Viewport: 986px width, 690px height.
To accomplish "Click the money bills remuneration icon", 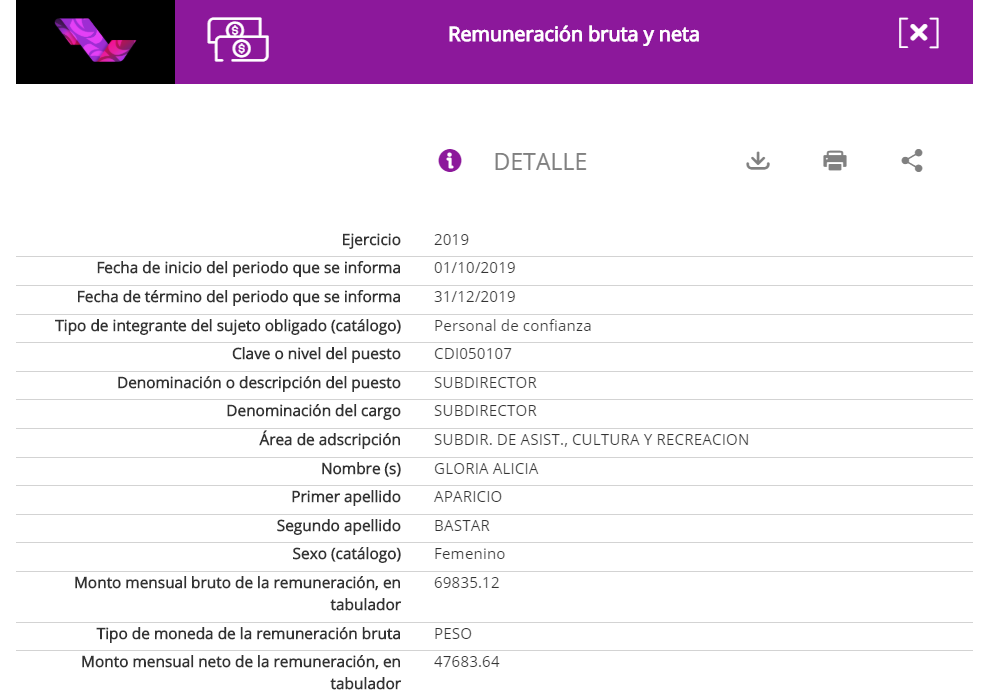I will point(238,40).
